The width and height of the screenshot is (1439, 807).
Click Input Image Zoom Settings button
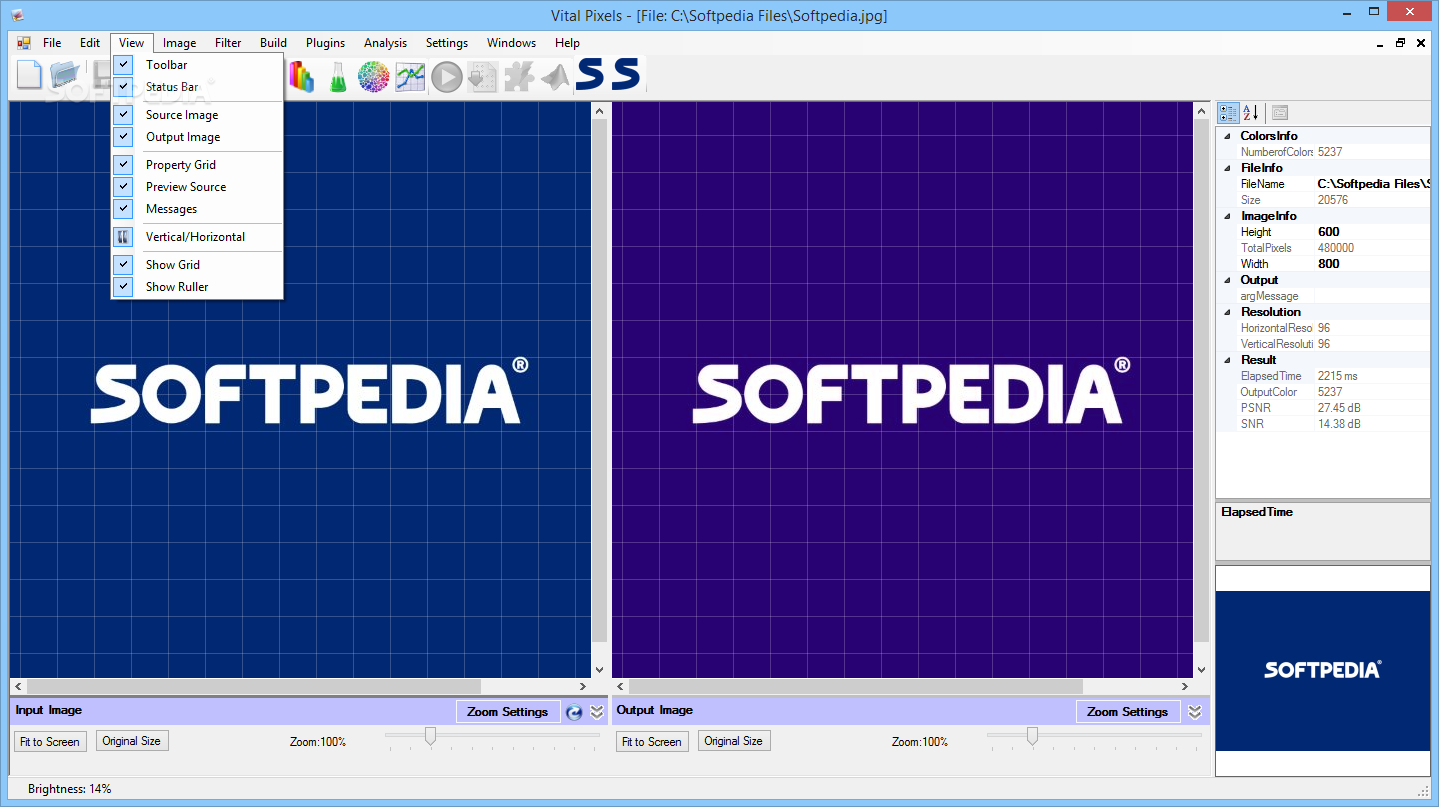pyautogui.click(x=508, y=712)
